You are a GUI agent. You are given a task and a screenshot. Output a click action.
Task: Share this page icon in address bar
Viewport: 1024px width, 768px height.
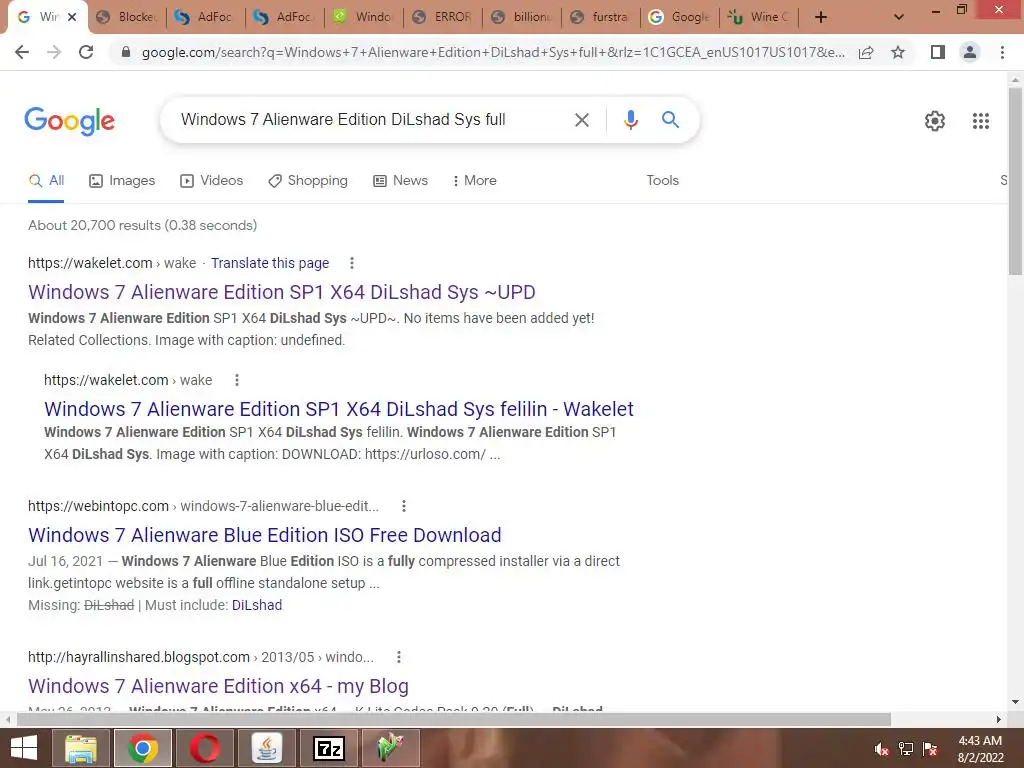tap(866, 52)
